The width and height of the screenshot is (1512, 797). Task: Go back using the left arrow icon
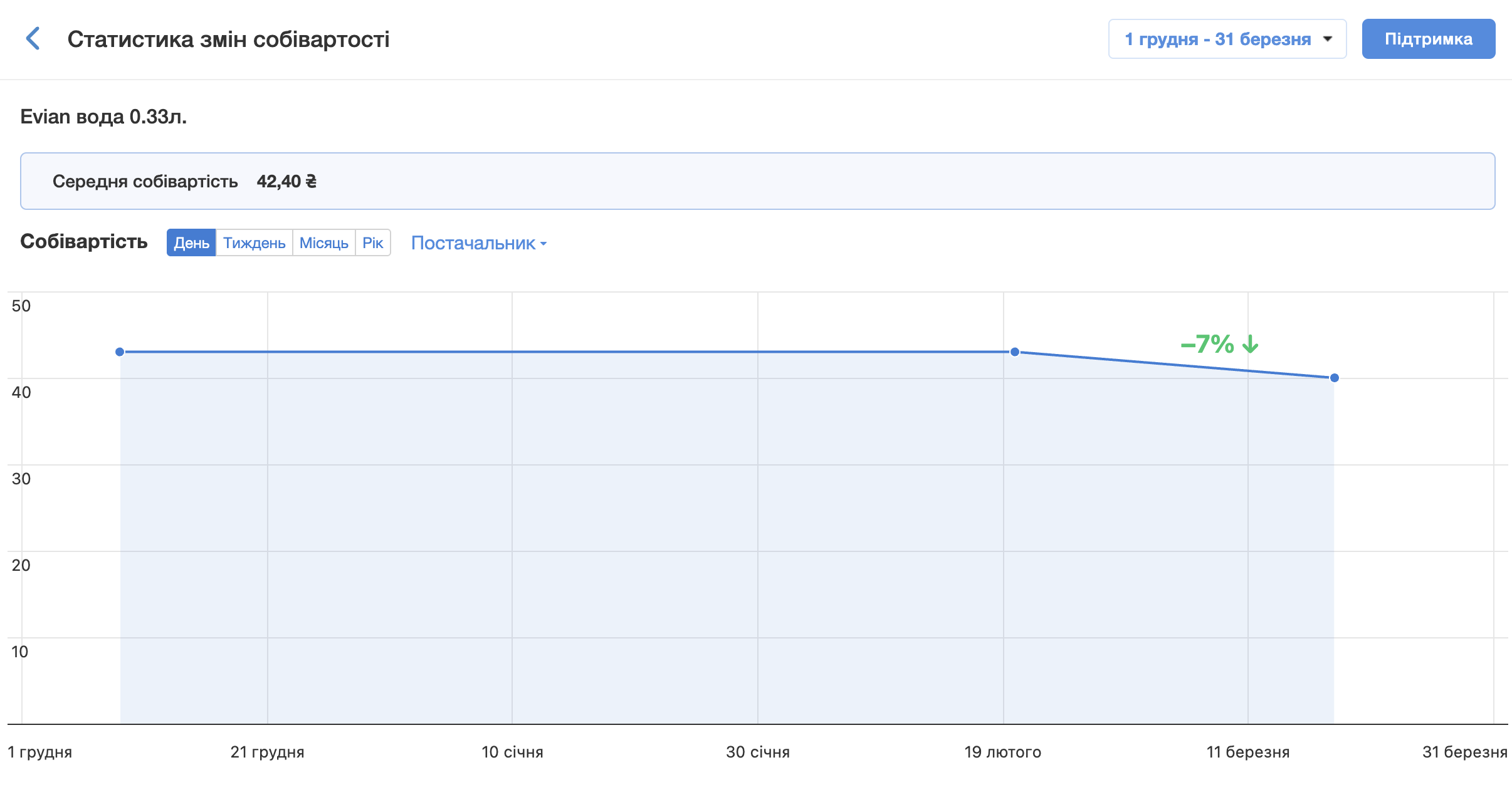pyautogui.click(x=33, y=39)
